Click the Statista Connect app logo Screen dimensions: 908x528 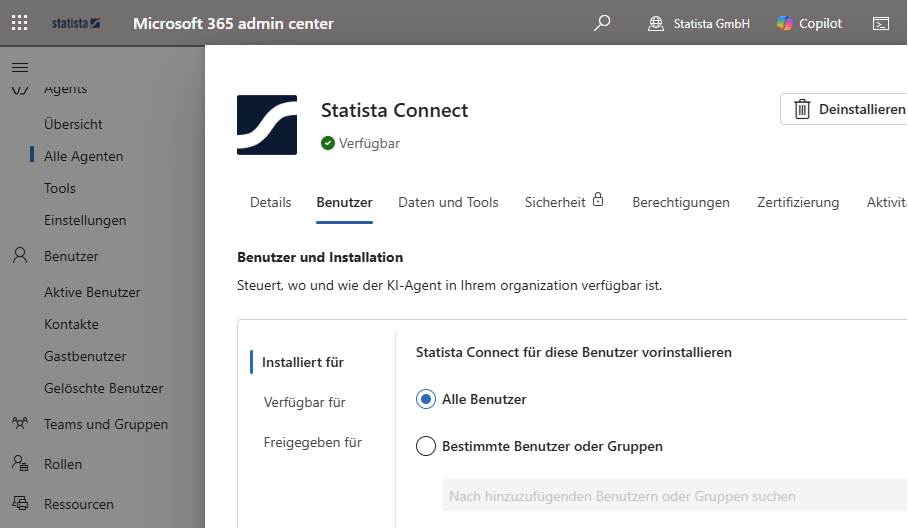click(x=267, y=125)
